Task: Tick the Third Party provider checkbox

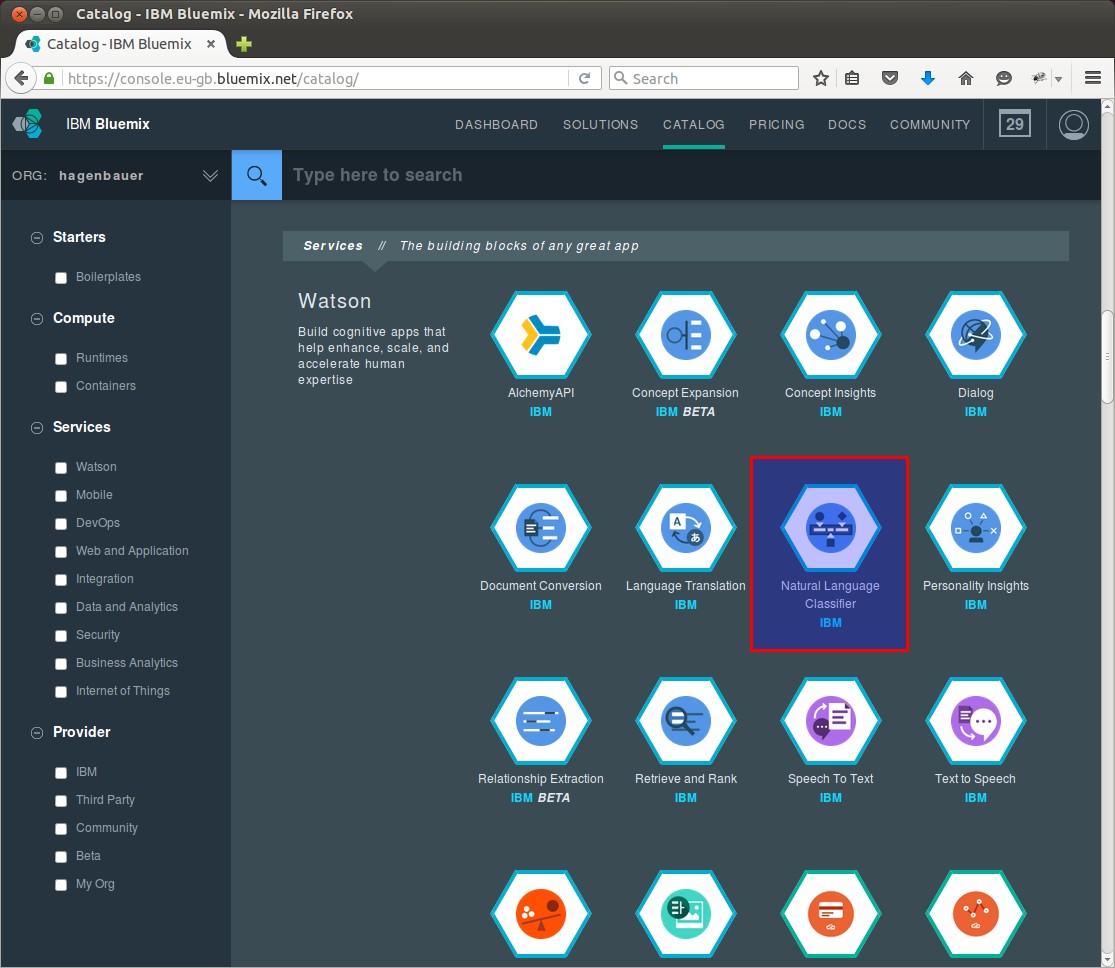Action: coord(61,801)
